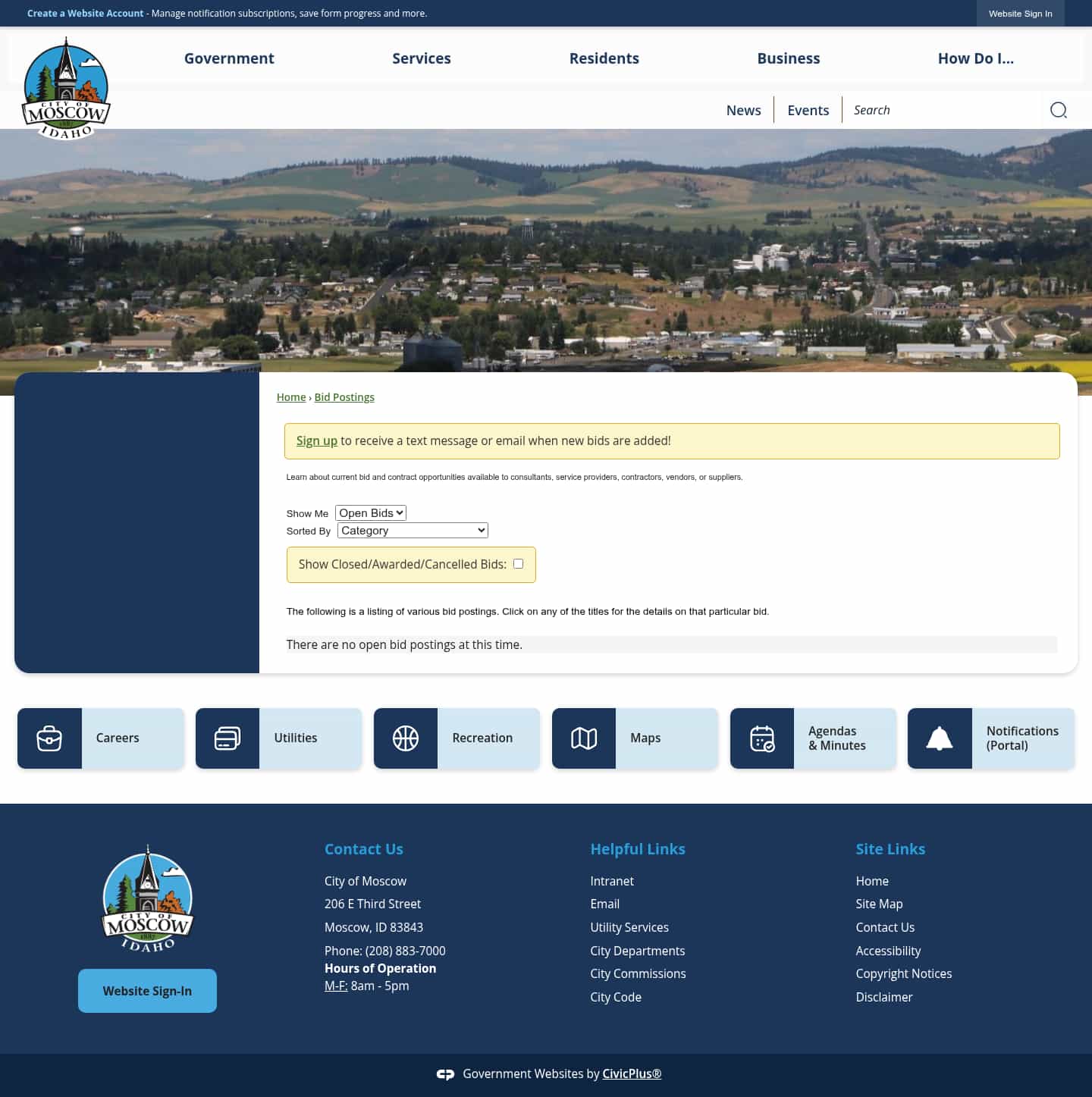
Task: Click the City Commissions footer link
Action: [x=639, y=973]
